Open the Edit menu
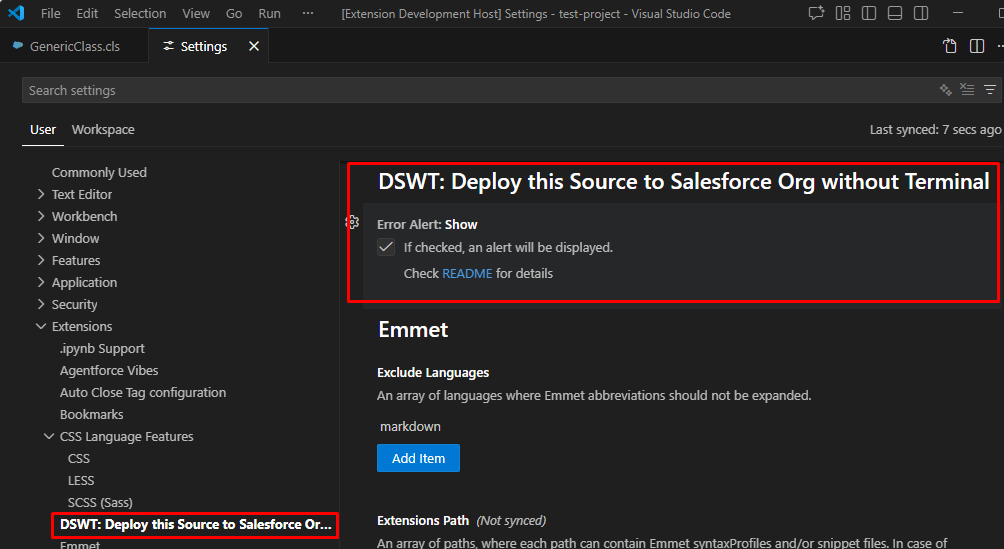1004x549 pixels. pos(87,13)
